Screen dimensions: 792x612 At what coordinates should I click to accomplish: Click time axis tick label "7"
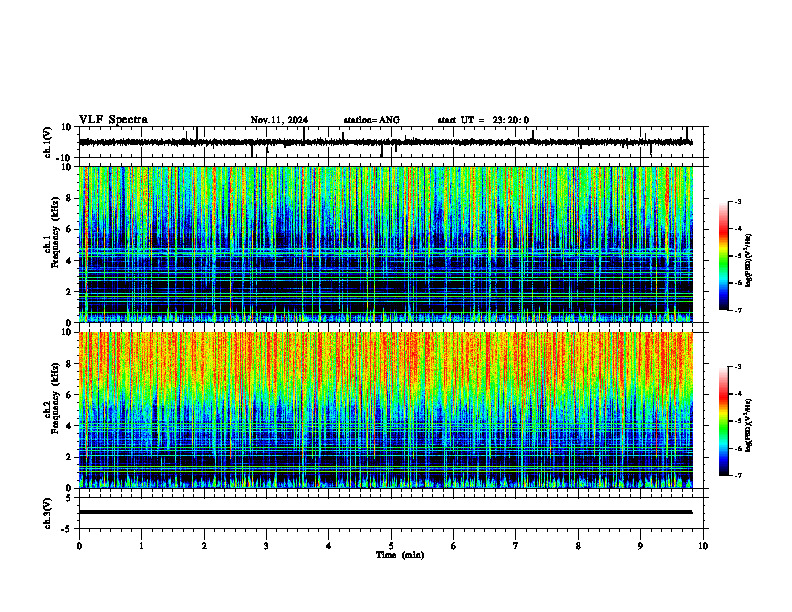(516, 546)
